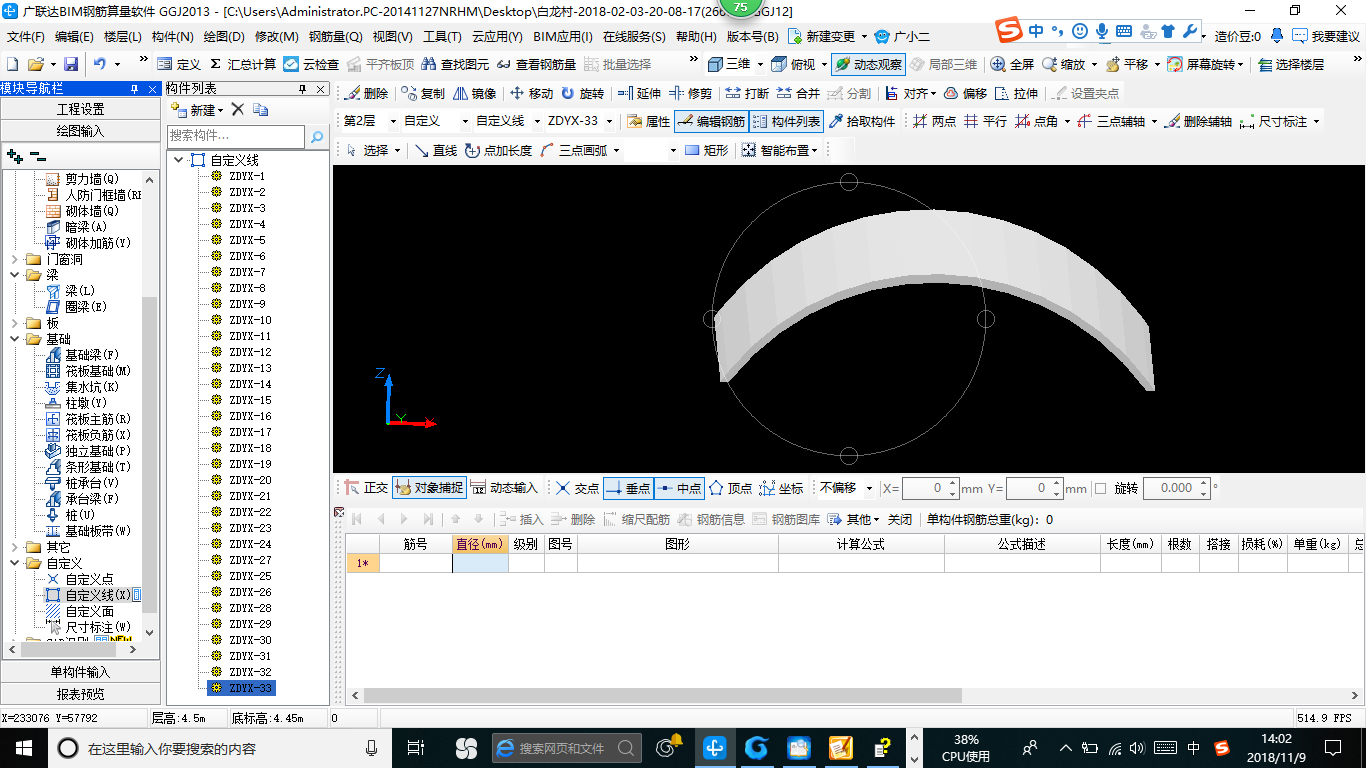Click the rebar table horizontal scrollbar
The image size is (1366, 768).
(x=662, y=695)
